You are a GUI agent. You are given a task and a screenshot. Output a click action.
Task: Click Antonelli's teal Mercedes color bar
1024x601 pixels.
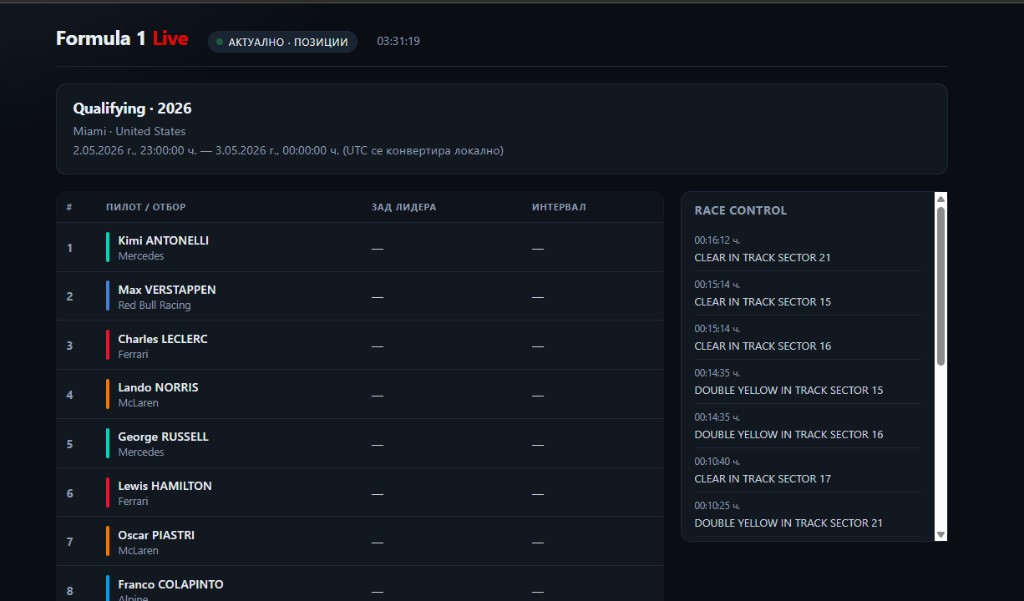click(108, 248)
